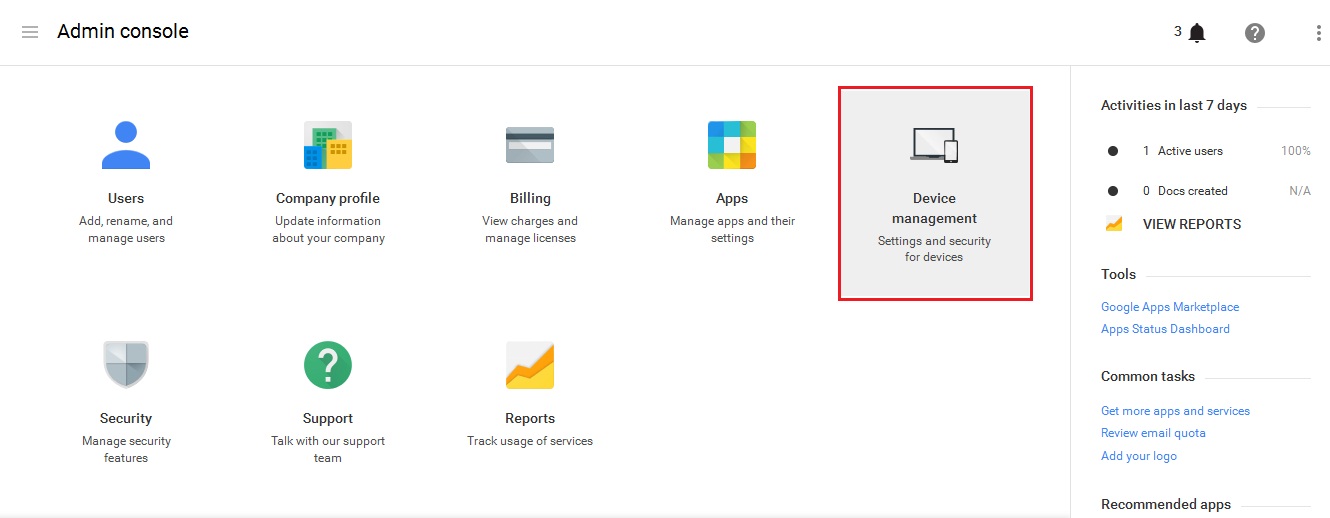The height and width of the screenshot is (518, 1330).
Task: Click 'Settings and security for devices' text
Action: click(x=934, y=249)
